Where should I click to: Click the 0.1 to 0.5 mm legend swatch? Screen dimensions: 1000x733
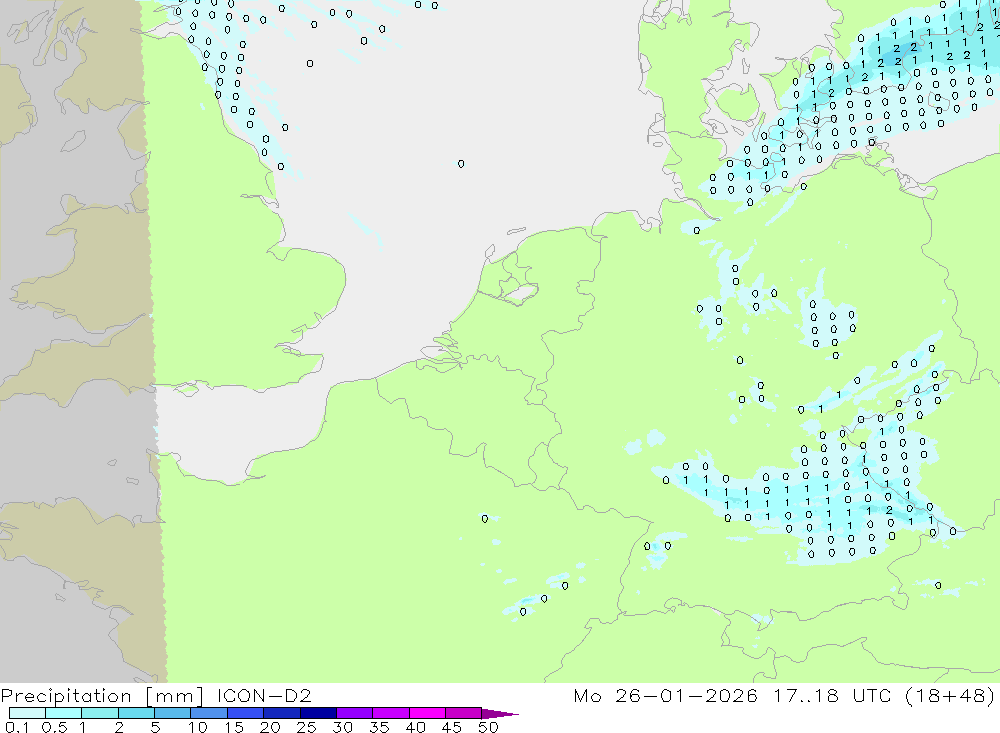[27, 713]
